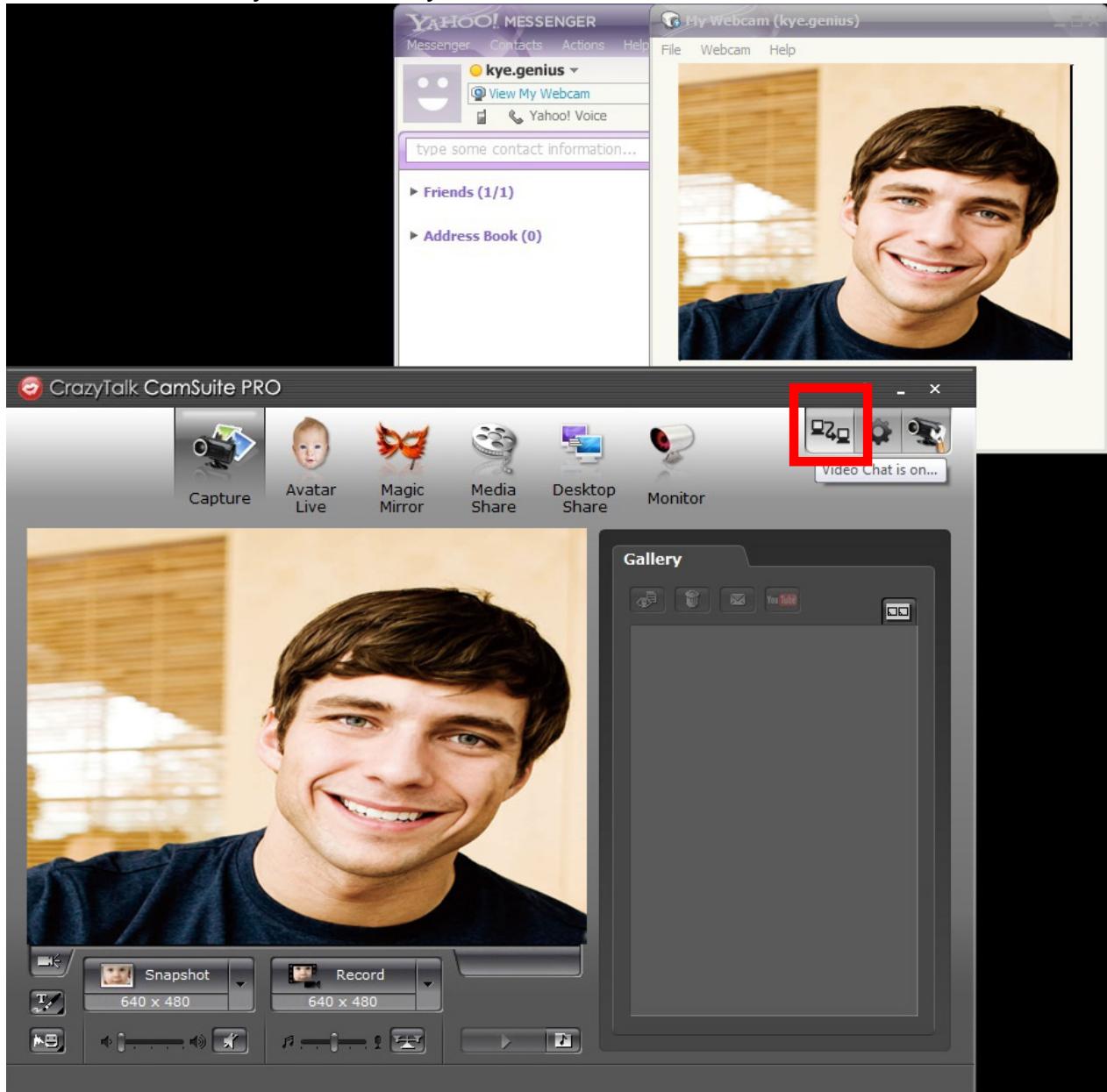The width and height of the screenshot is (1107, 1092).
Task: Open the Actions menu in Yahoo Messenger
Action: (x=583, y=45)
